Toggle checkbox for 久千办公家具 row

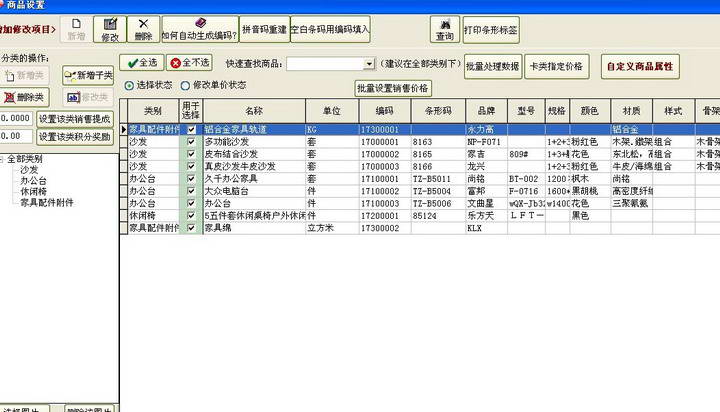point(191,179)
